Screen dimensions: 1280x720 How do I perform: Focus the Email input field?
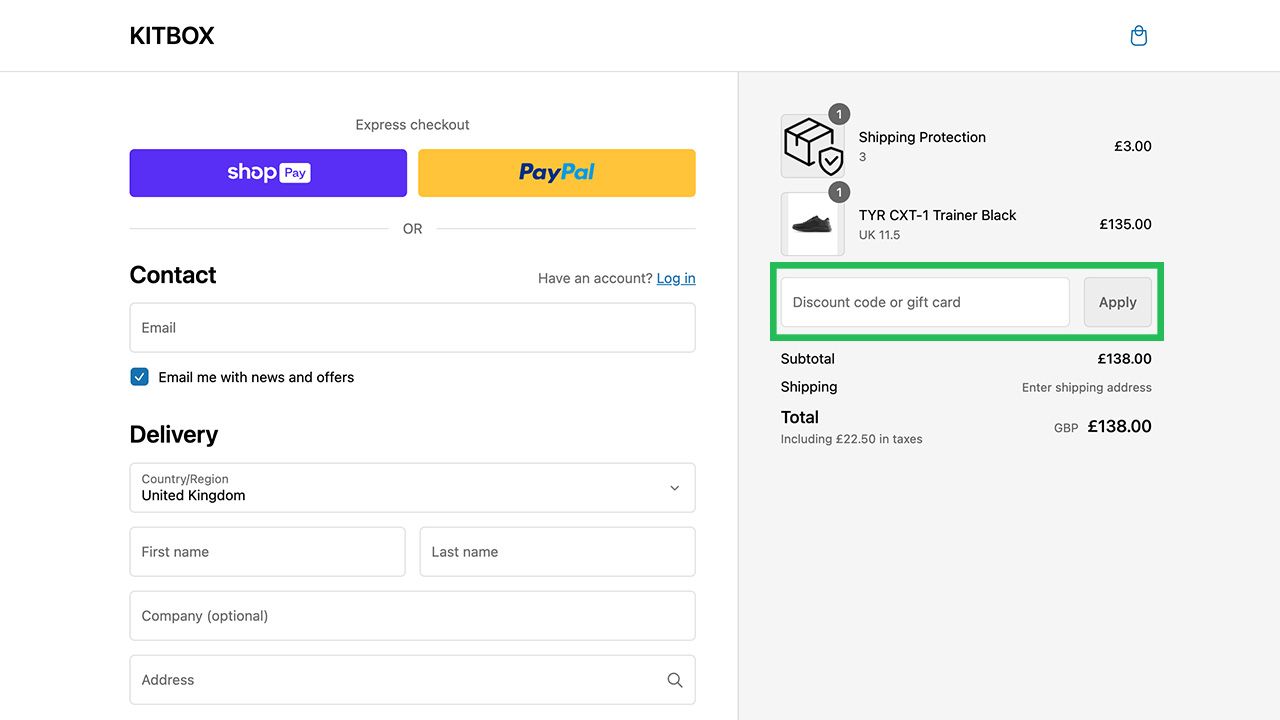pos(412,328)
